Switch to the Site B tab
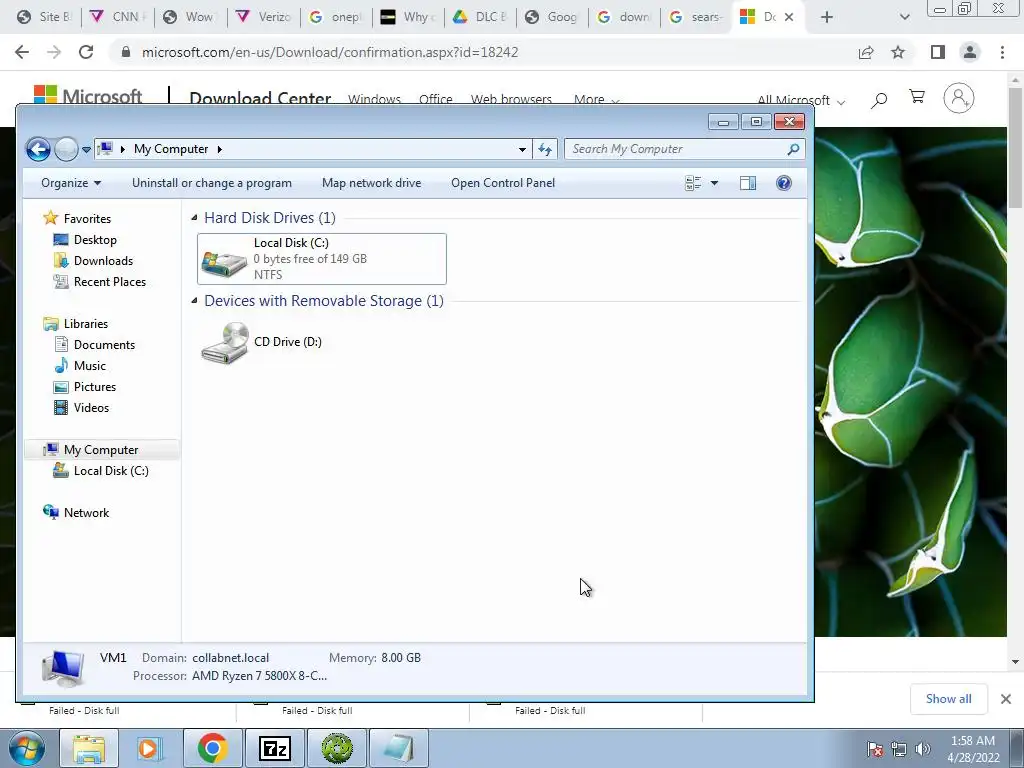 (43, 17)
